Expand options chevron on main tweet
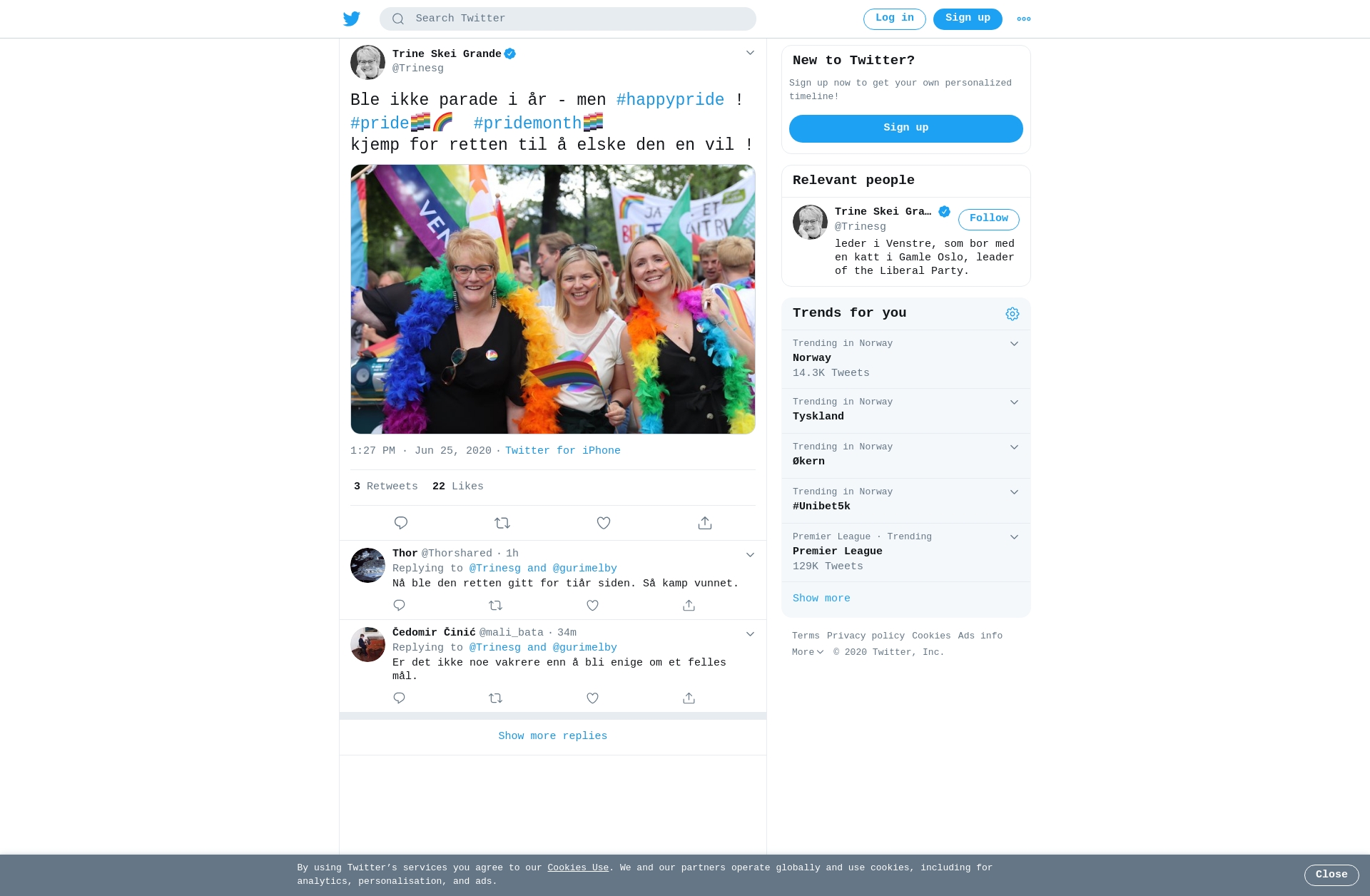1370x896 pixels. [x=750, y=53]
